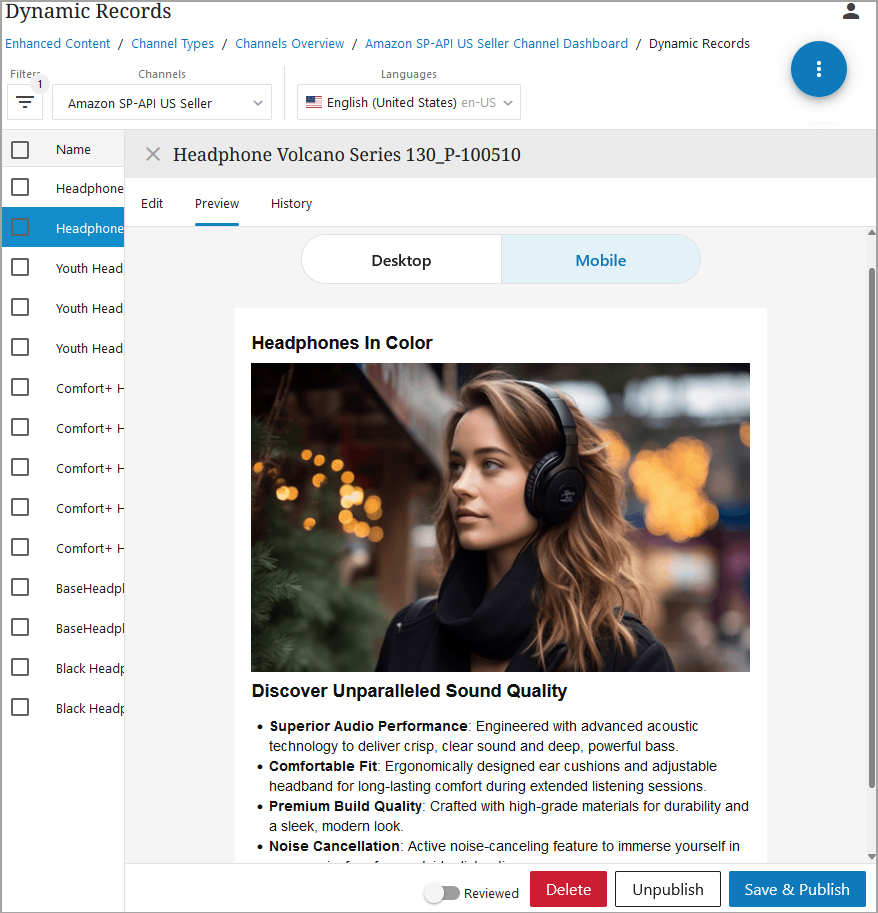Click the blue three-dot actions button
The width and height of the screenshot is (878, 913).
(x=818, y=69)
